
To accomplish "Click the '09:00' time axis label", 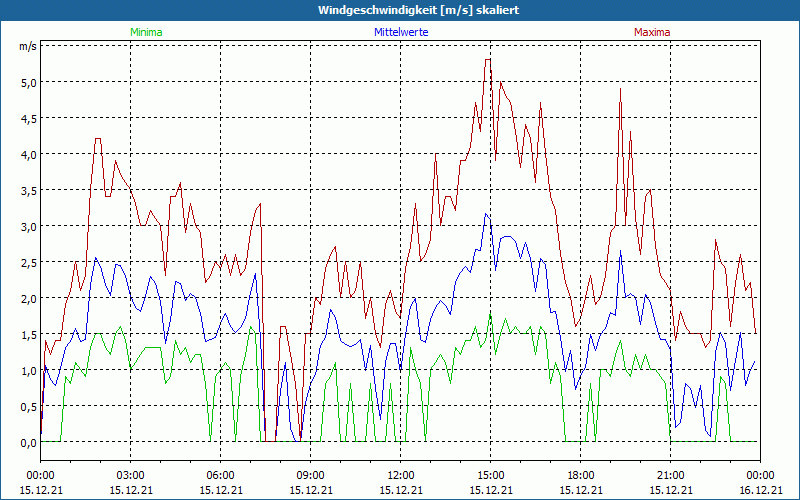I will 311,476.
